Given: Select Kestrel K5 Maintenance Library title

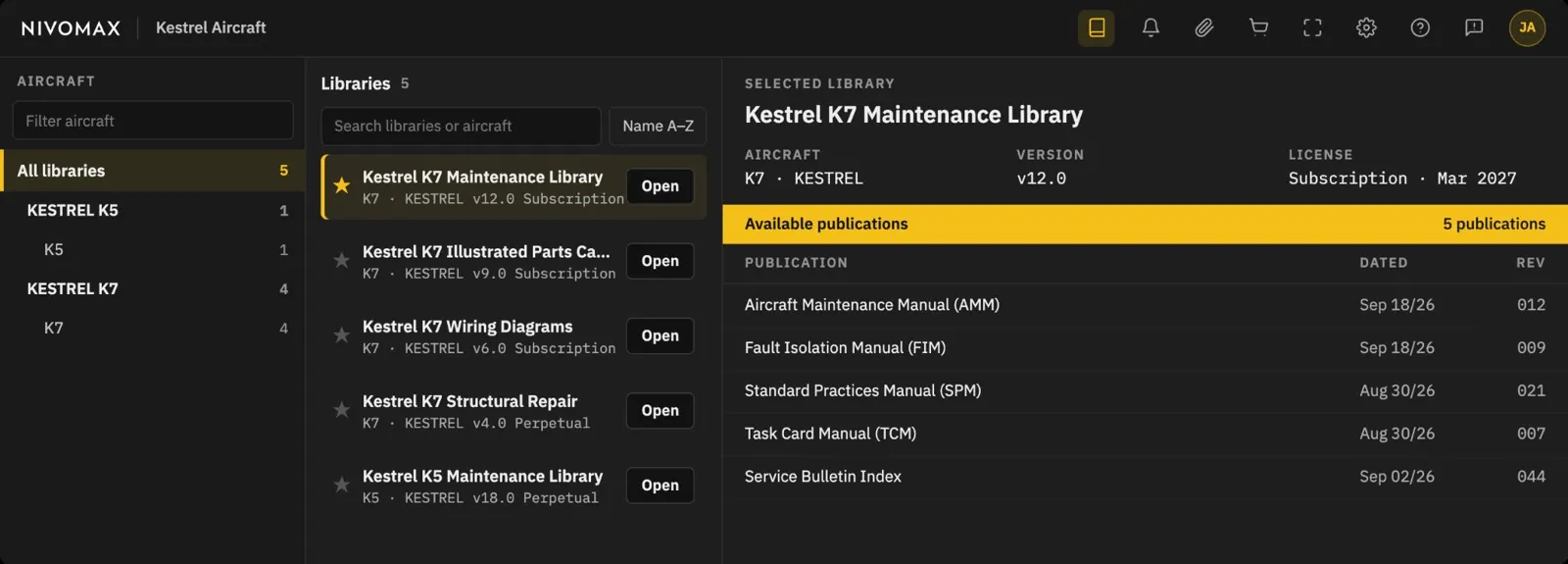Looking at the screenshot, I should click(482, 476).
